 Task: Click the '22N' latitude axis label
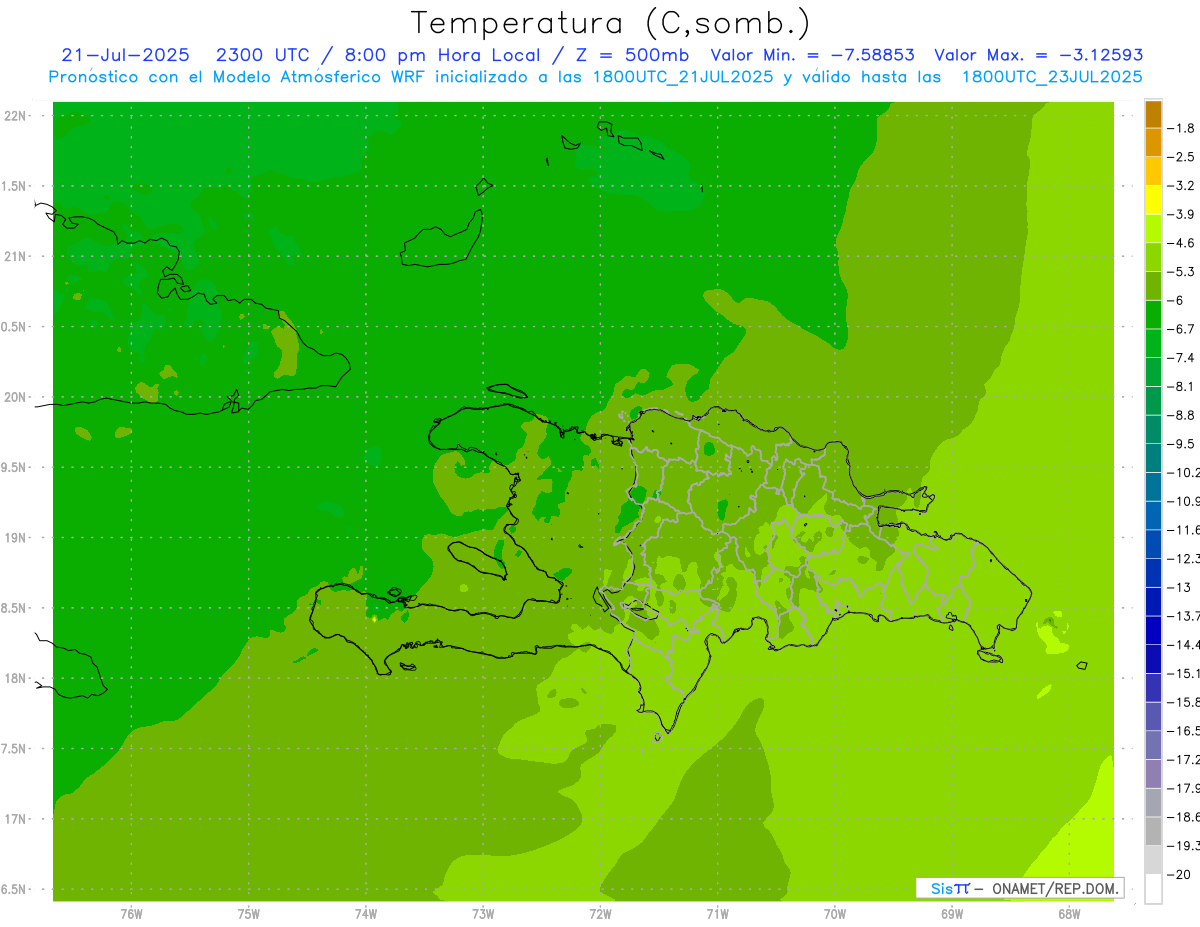click(15, 116)
